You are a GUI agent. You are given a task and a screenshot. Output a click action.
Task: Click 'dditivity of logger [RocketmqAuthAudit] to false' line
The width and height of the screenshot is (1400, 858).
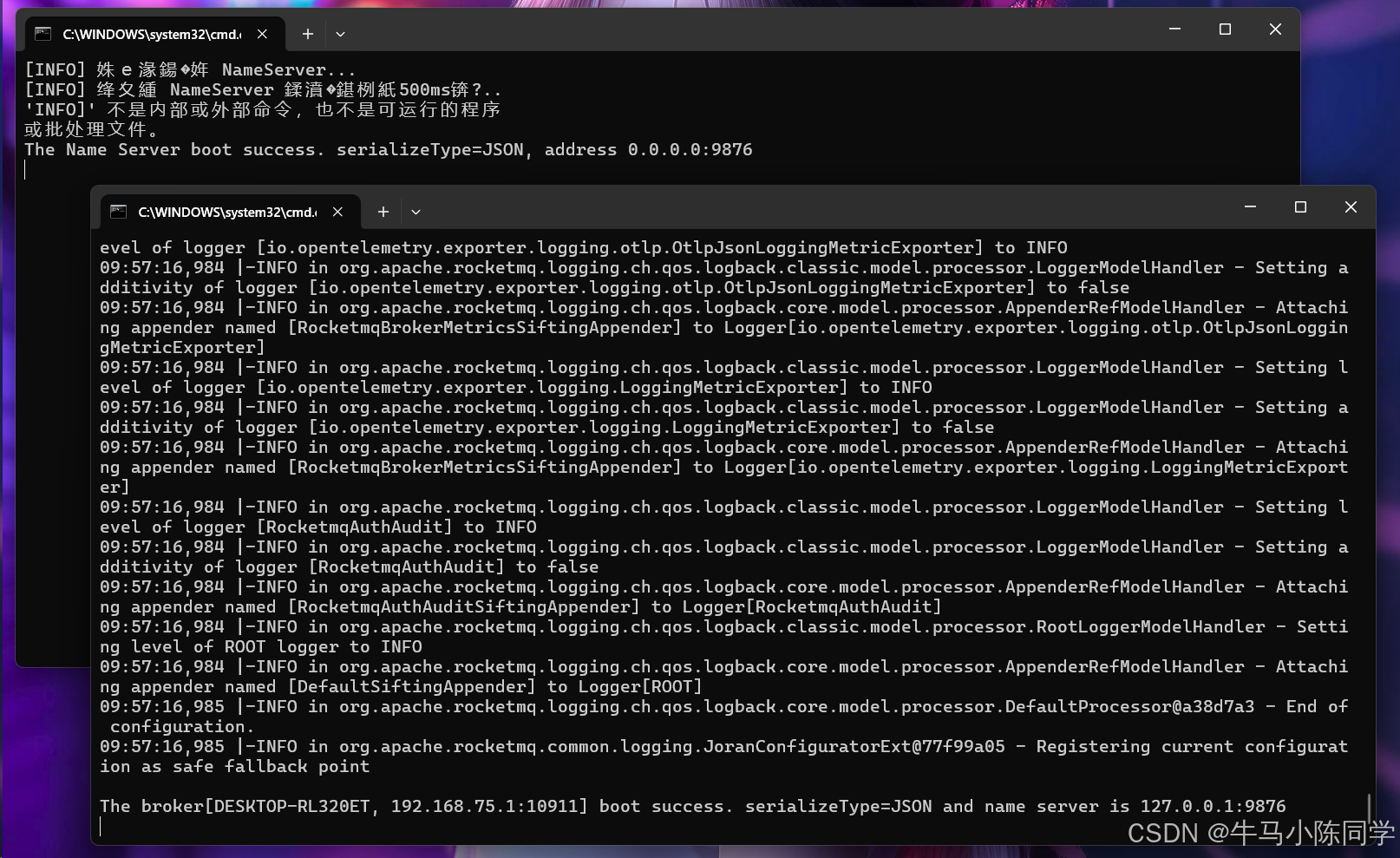350,567
